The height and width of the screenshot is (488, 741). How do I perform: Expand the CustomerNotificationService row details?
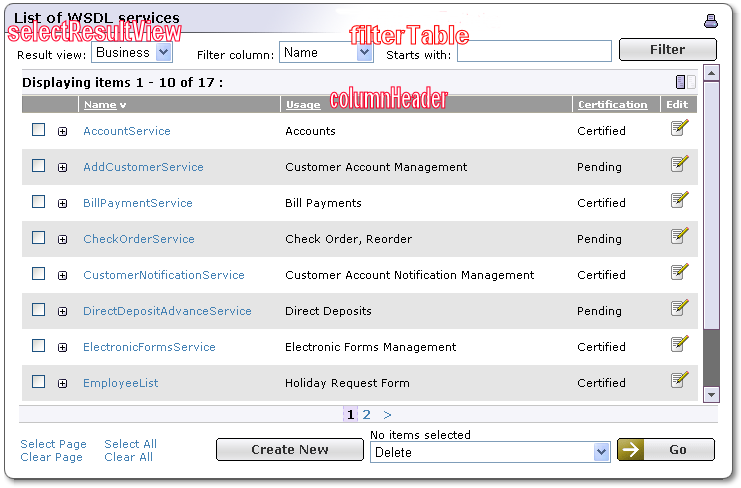pyautogui.click(x=62, y=275)
